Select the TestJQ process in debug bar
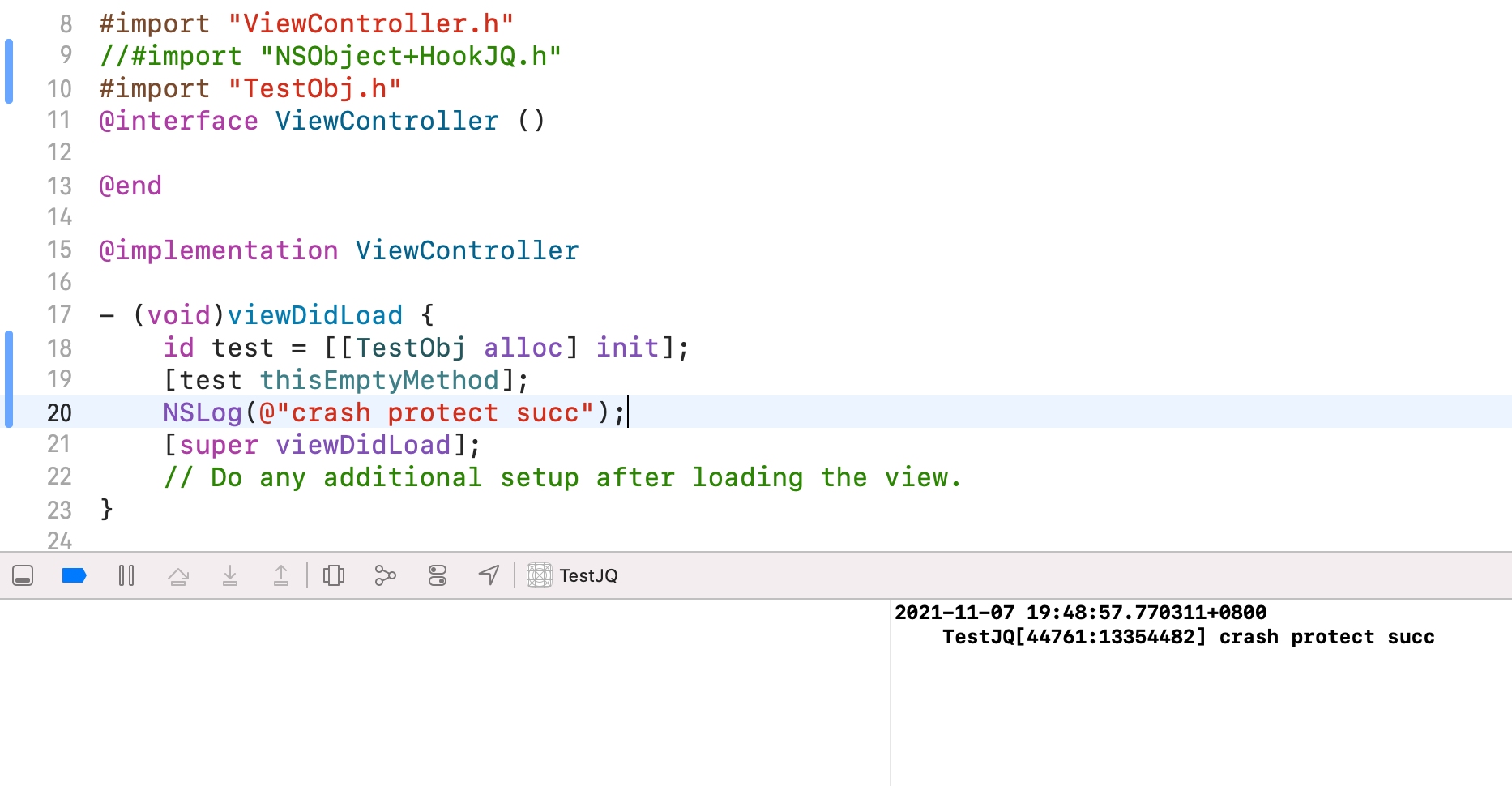The image size is (1512, 786). point(573,576)
